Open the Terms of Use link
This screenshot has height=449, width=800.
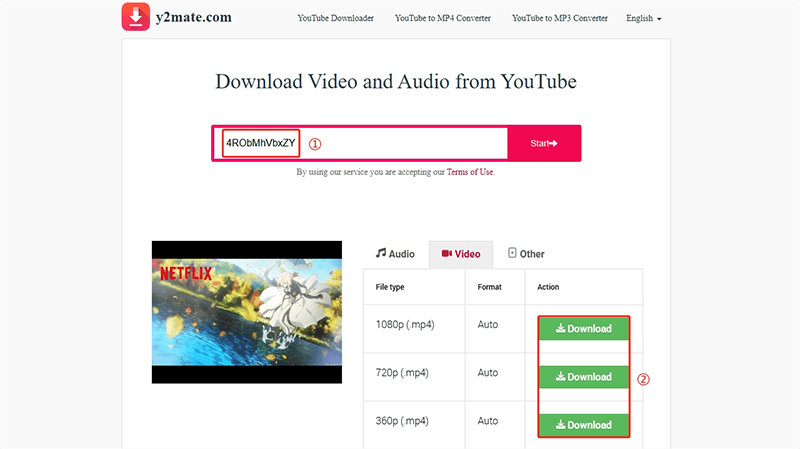(470, 172)
